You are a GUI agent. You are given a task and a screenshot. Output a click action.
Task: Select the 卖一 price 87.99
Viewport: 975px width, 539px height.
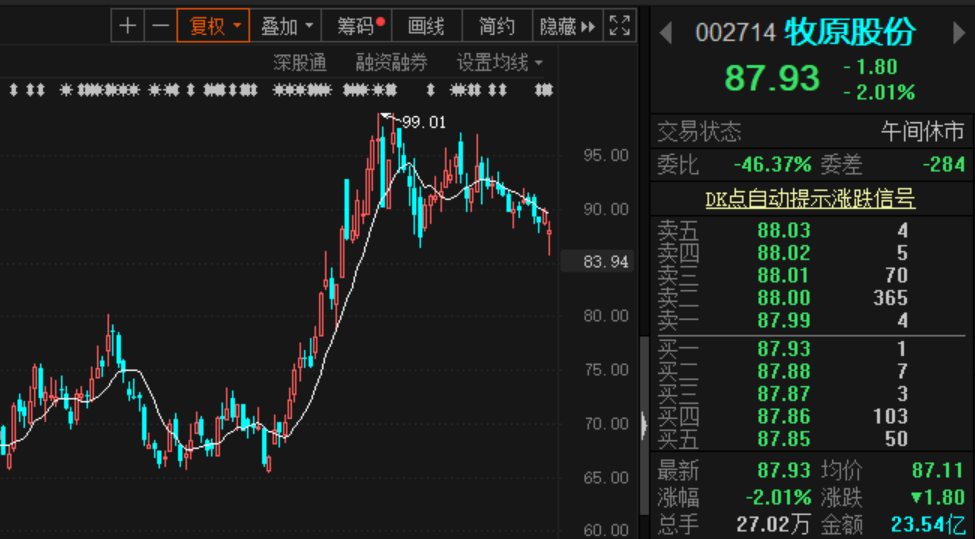[x=783, y=320]
